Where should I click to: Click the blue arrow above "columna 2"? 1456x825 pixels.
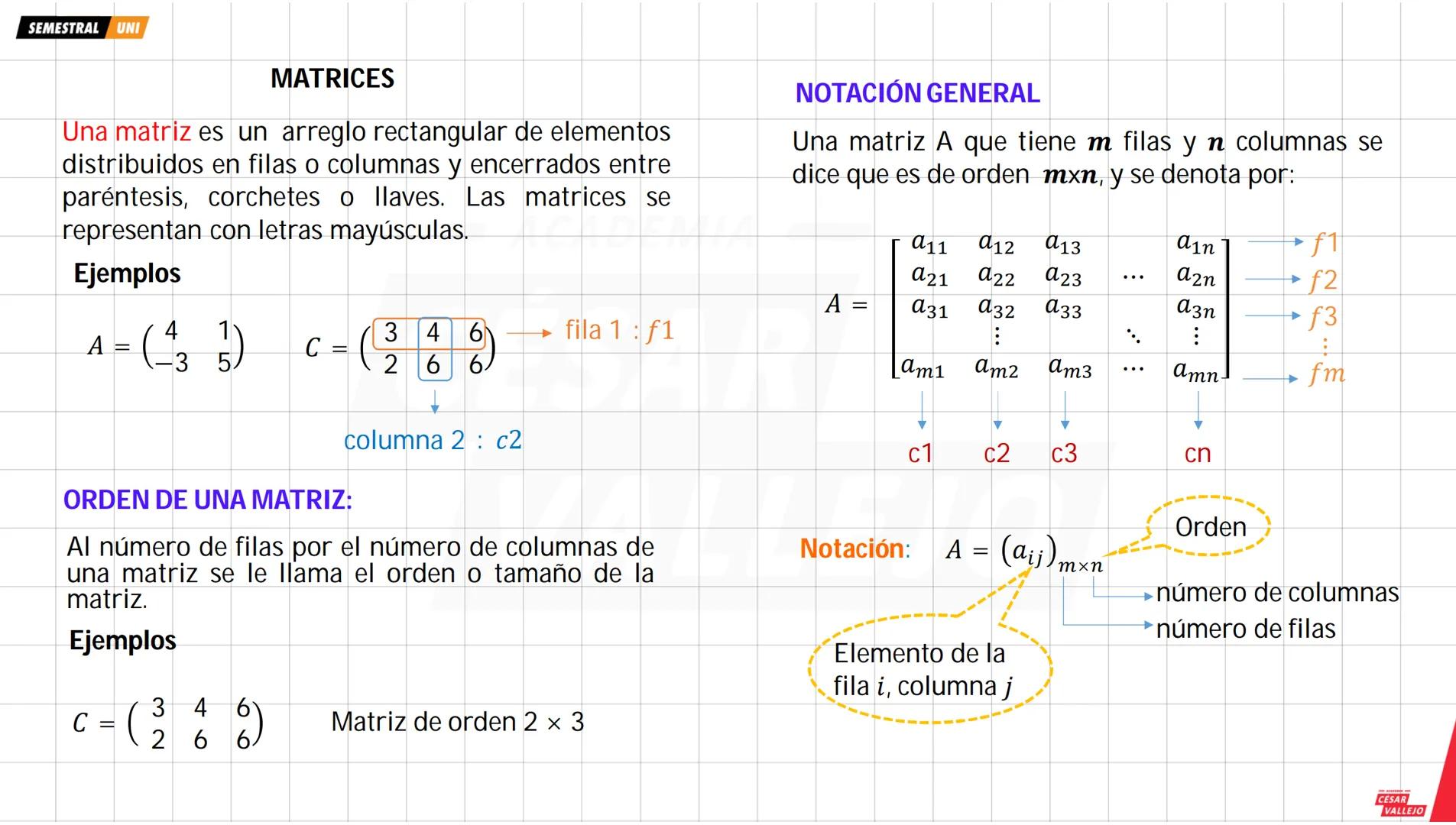click(x=435, y=402)
